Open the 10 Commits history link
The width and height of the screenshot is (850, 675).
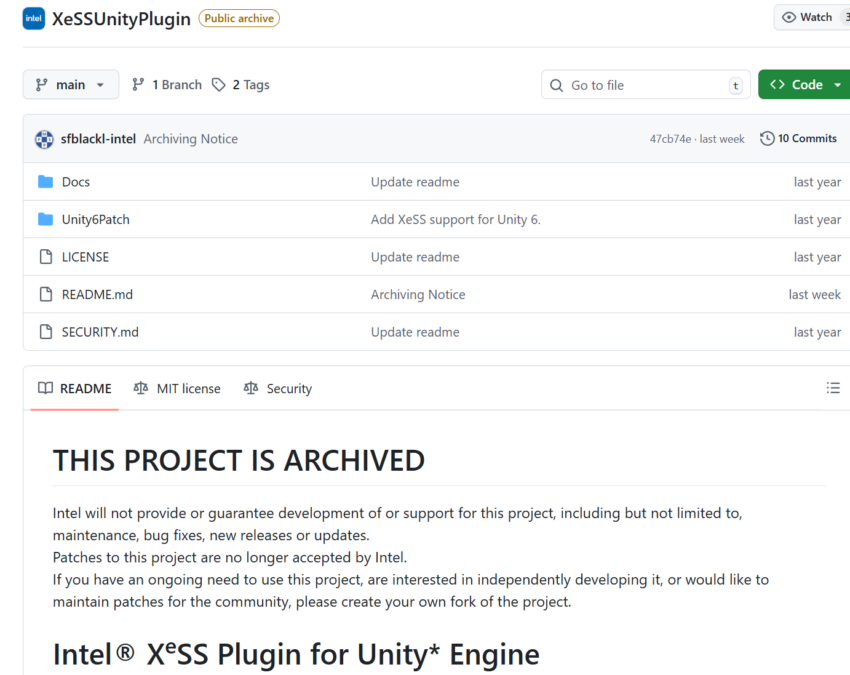806,139
